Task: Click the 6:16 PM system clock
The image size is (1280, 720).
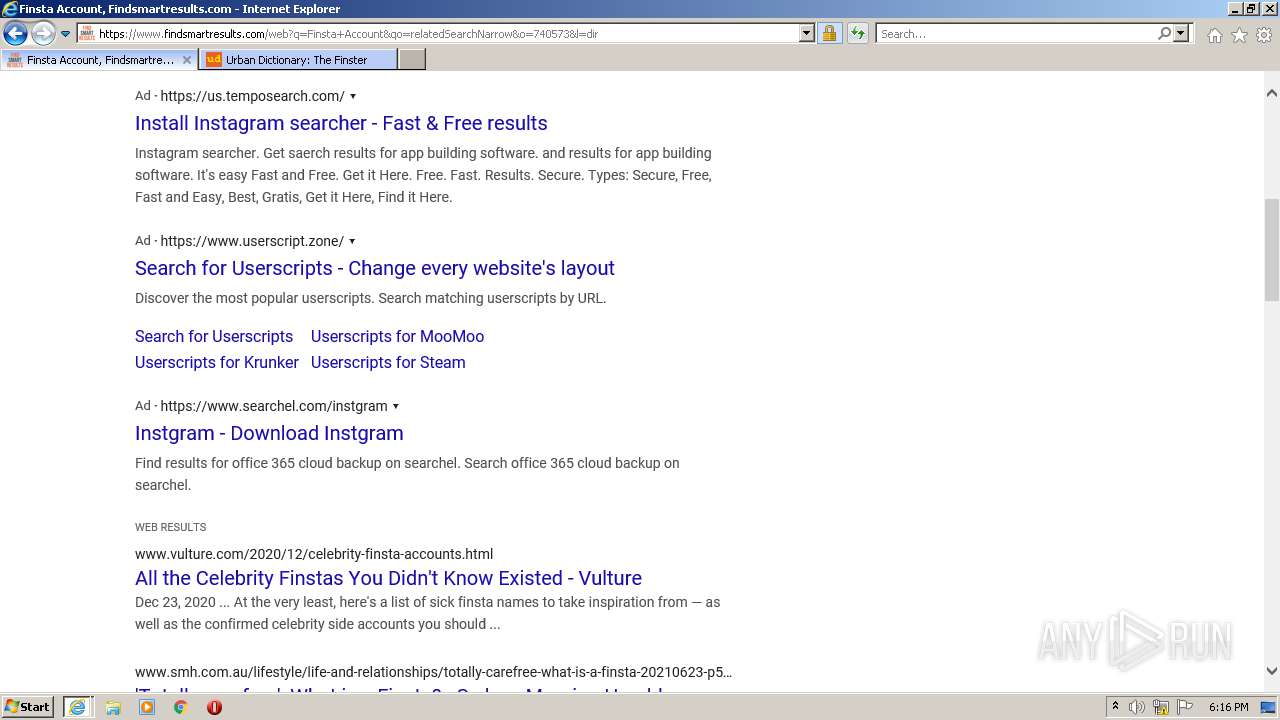Action: pos(1228,707)
